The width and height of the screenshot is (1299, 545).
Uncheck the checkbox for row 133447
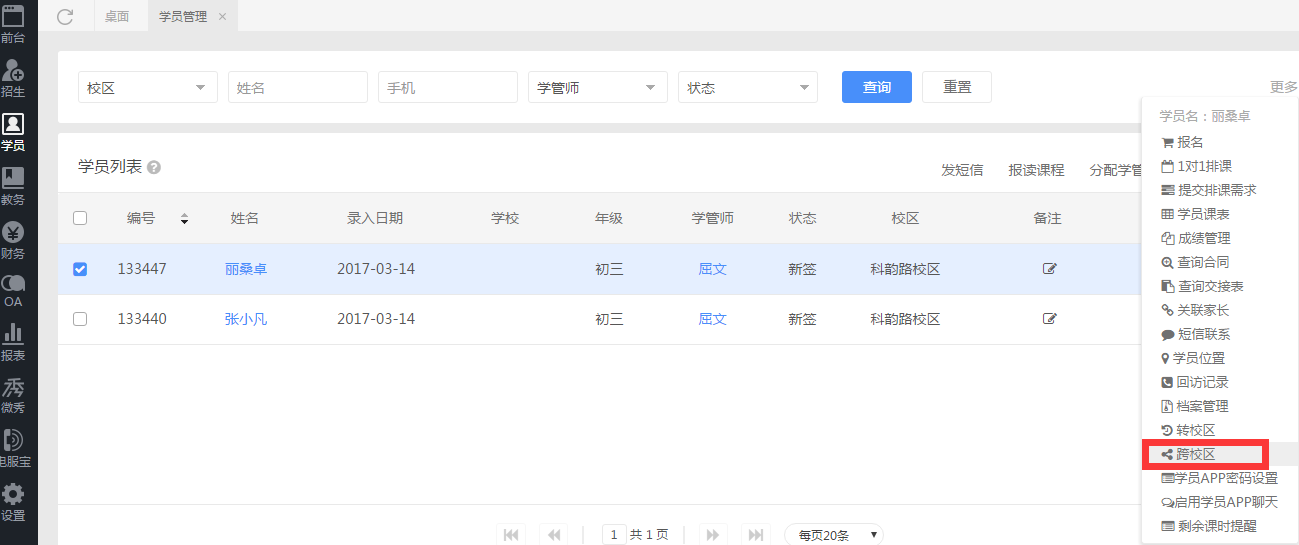tap(80, 269)
